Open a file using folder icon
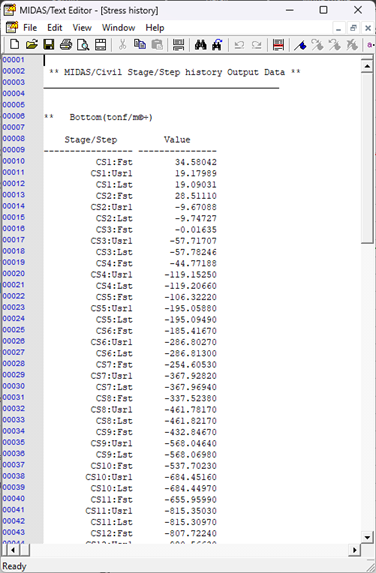Image resolution: width=376 pixels, height=573 pixels. coord(32,45)
